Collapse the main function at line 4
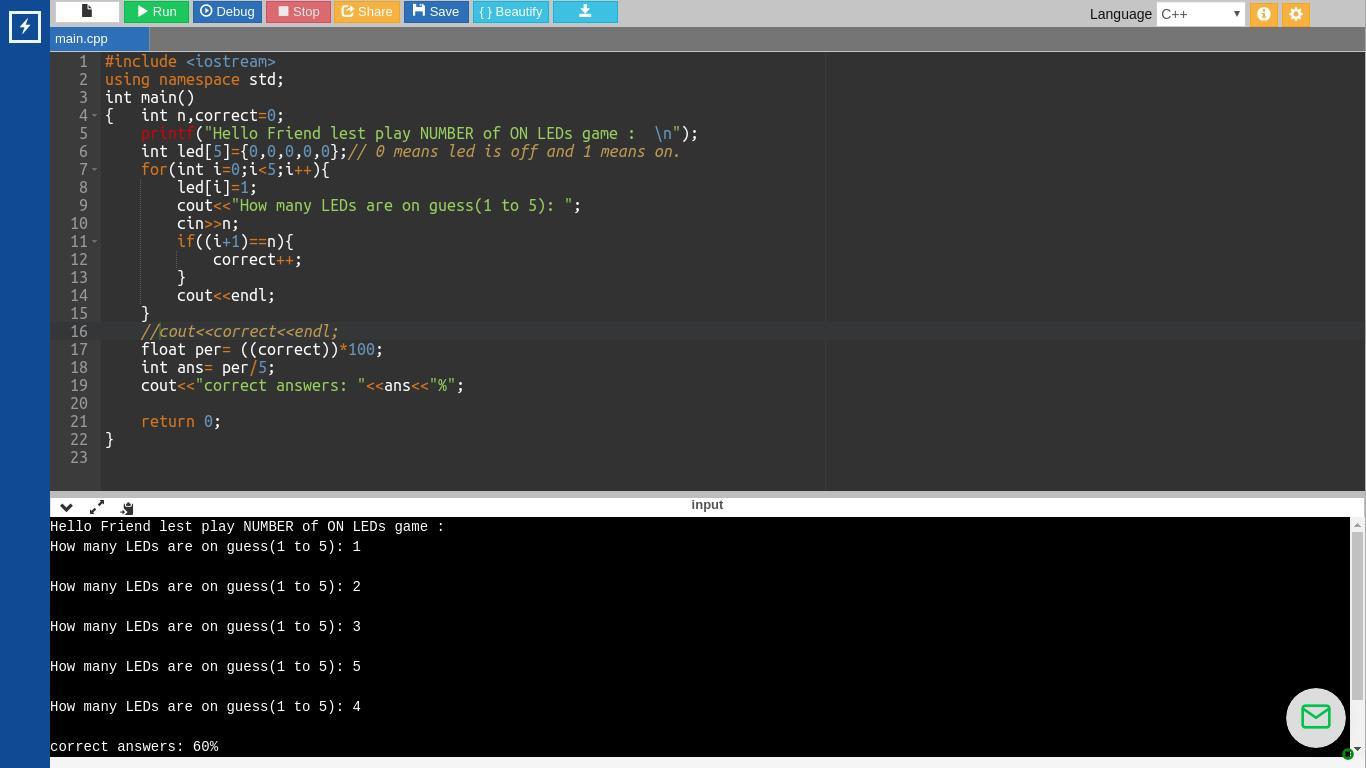Screen dimensions: 1366x768 (x=95, y=116)
